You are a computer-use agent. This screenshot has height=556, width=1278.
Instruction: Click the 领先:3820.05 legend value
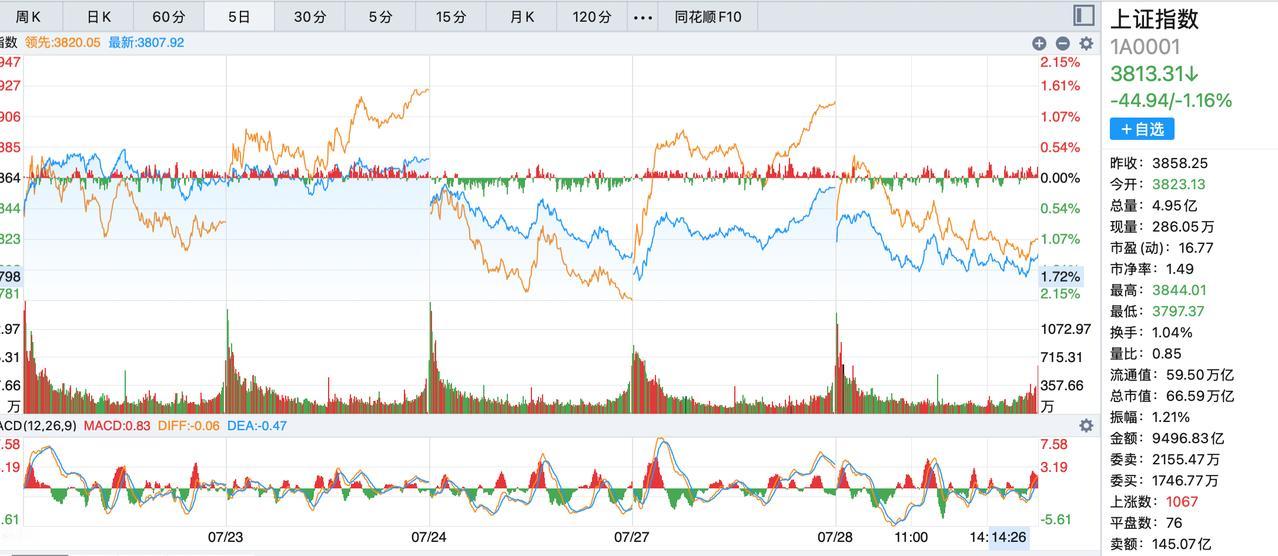click(63, 42)
